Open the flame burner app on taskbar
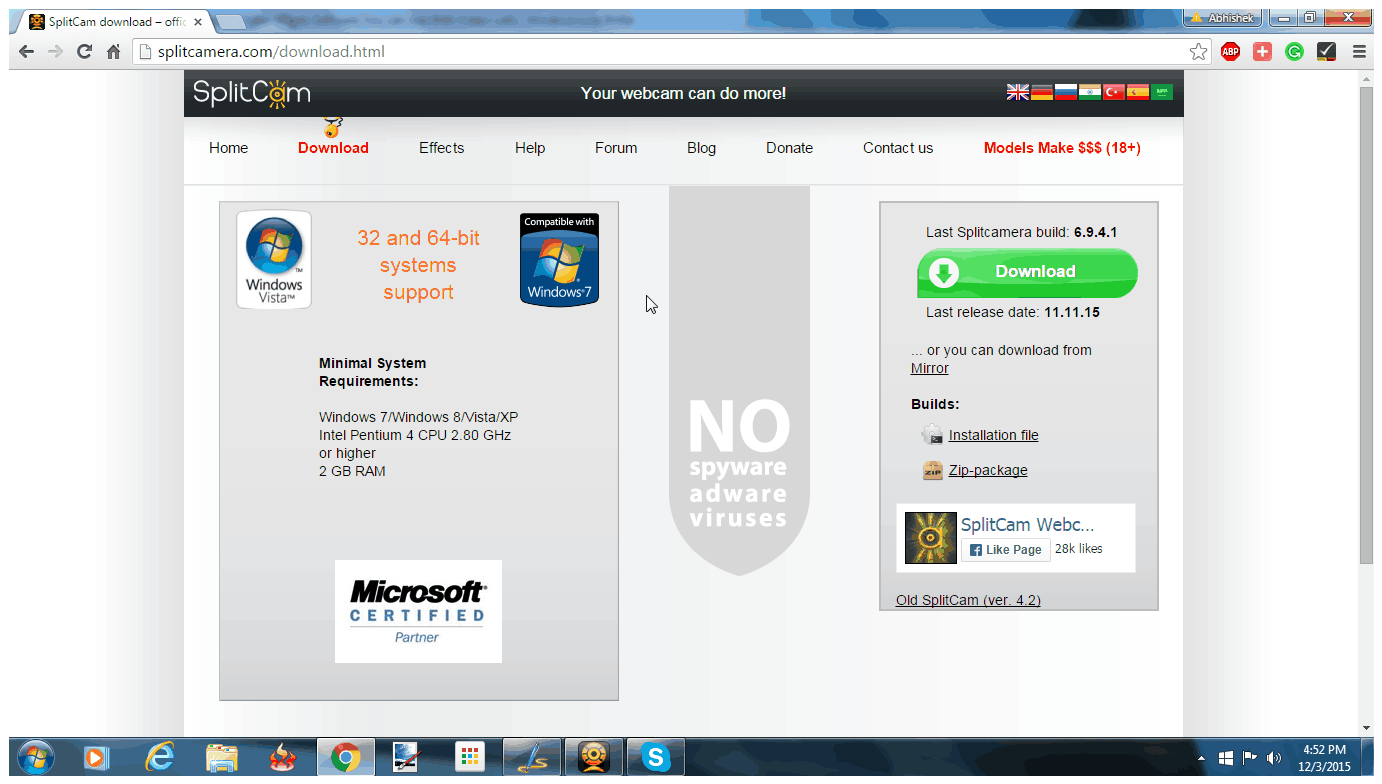1382x784 pixels. coord(283,758)
